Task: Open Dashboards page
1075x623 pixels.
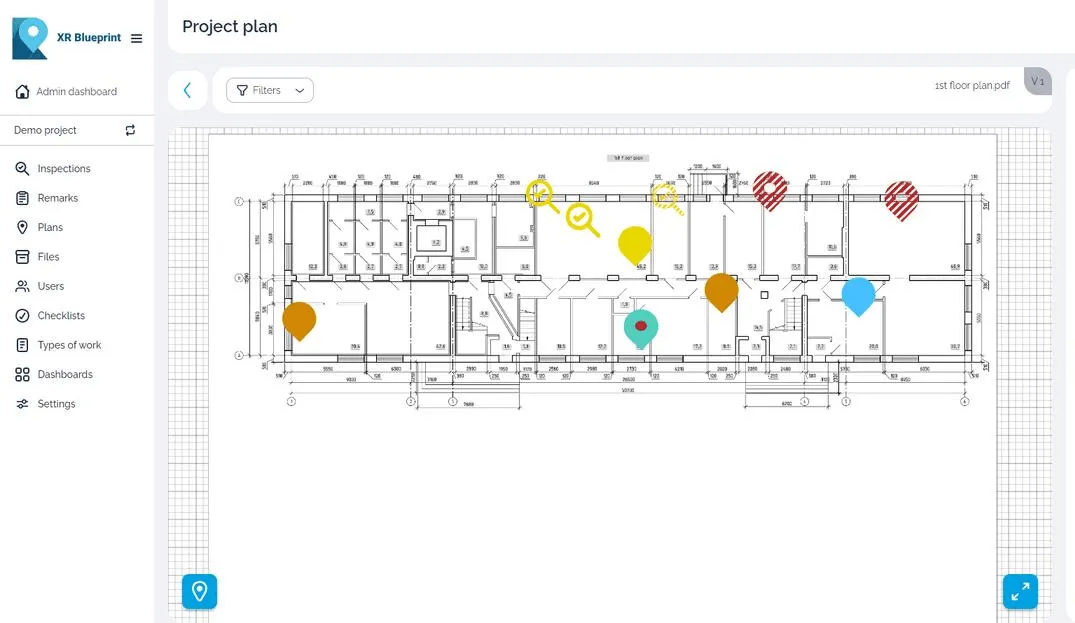Action: pyautogui.click(x=65, y=375)
